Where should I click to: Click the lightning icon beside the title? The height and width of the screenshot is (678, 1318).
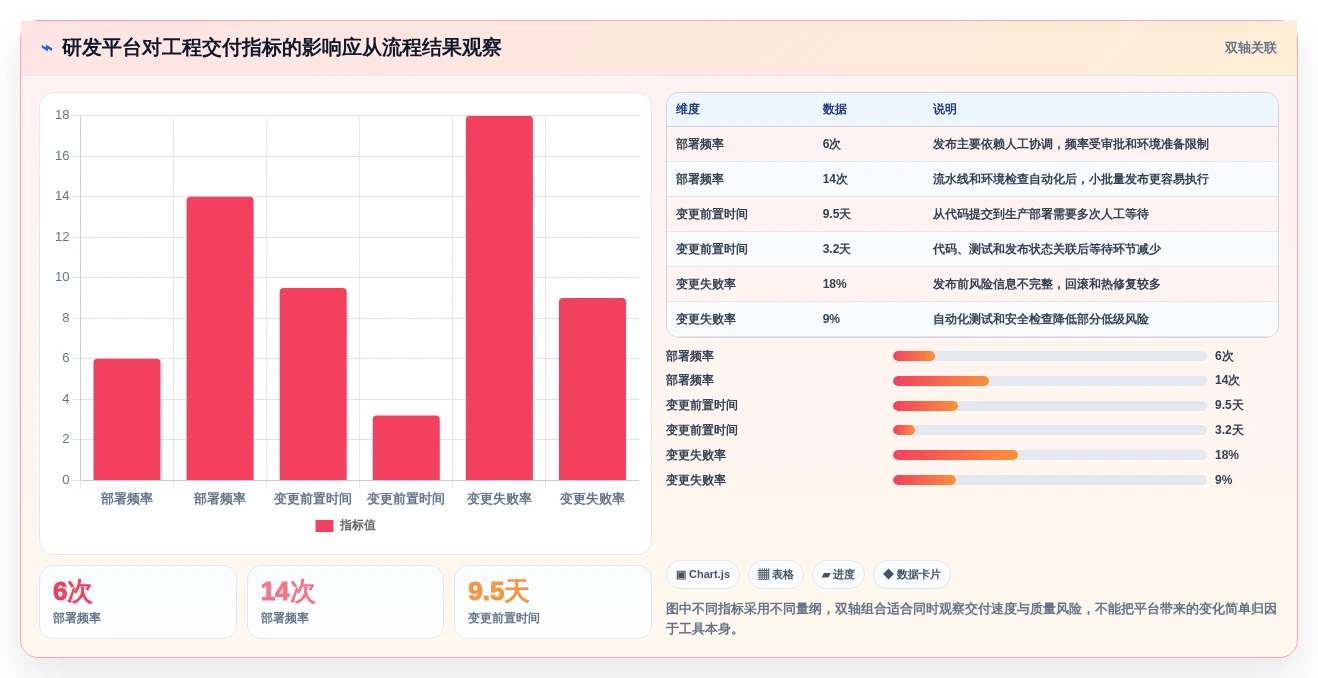pos(47,48)
